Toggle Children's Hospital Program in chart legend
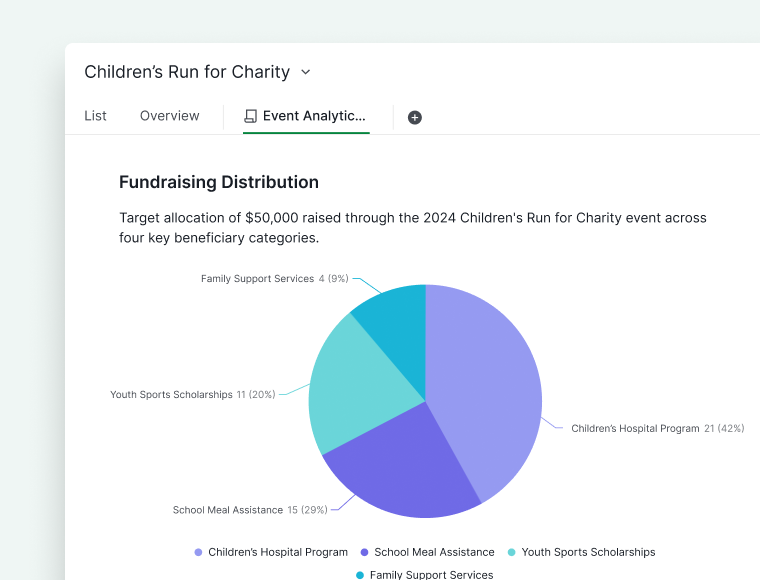This screenshot has height=580, width=760. [x=270, y=552]
